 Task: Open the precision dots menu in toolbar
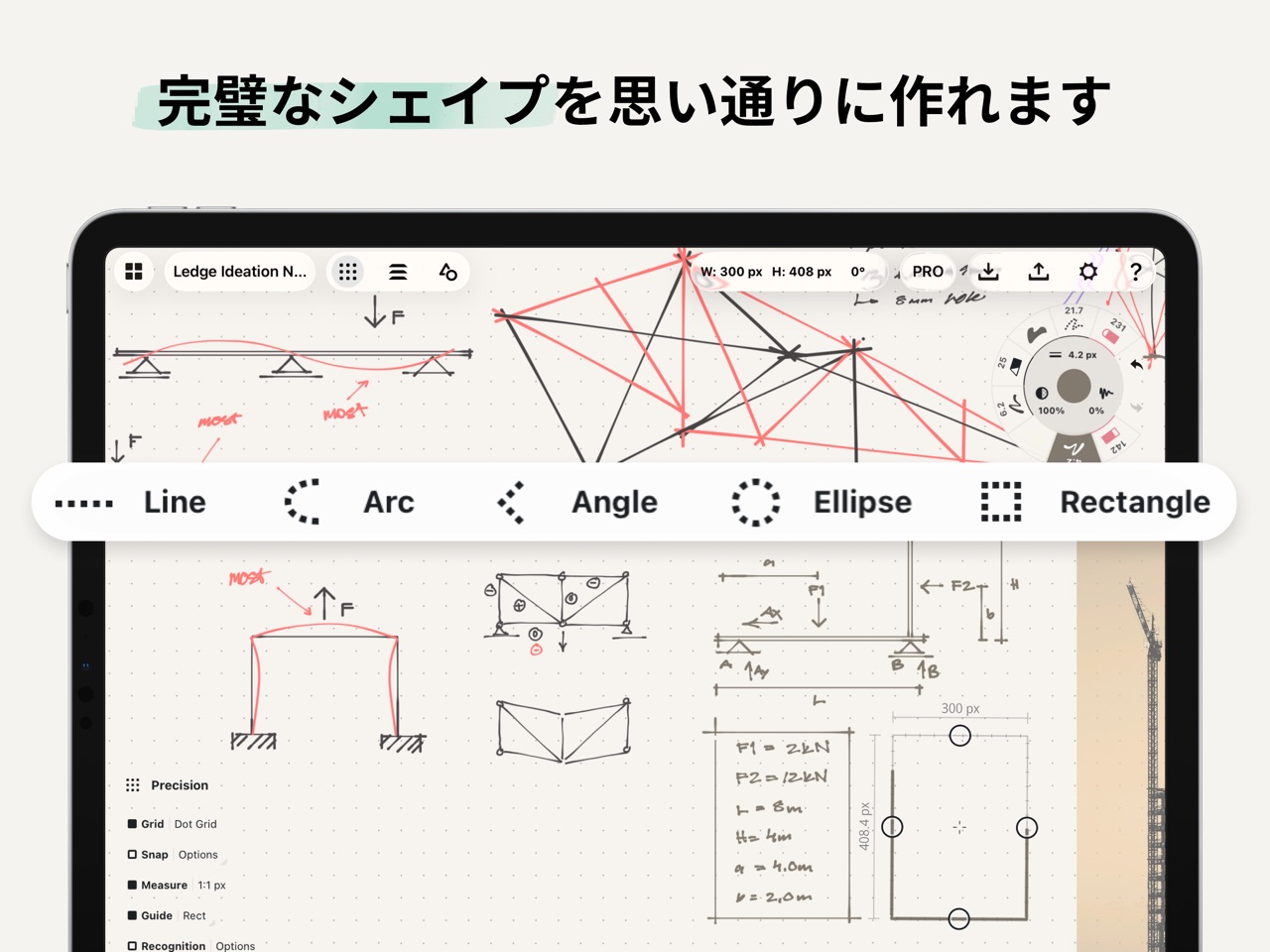coord(347,272)
